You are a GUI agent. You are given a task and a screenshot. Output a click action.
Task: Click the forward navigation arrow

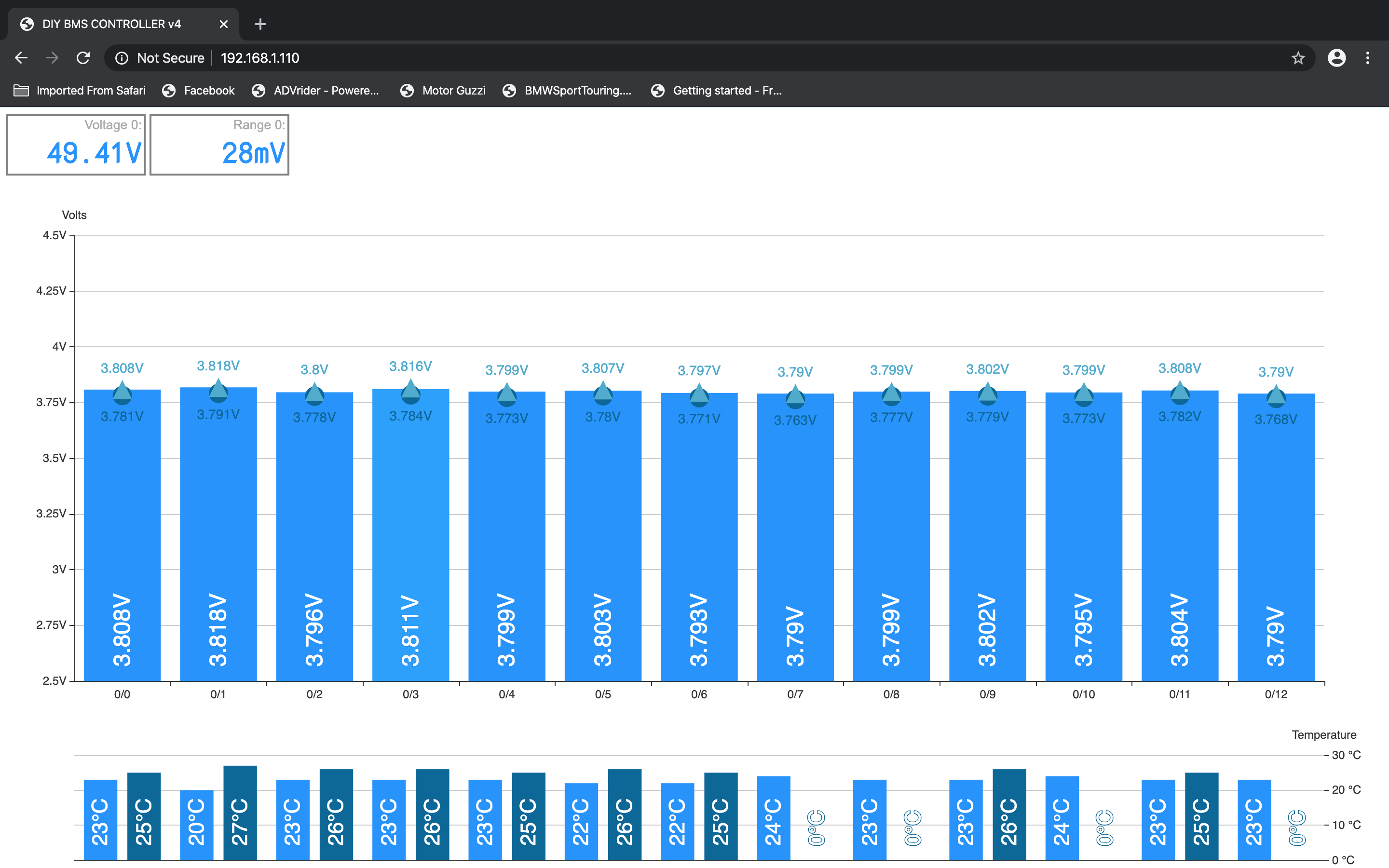pyautogui.click(x=52, y=58)
